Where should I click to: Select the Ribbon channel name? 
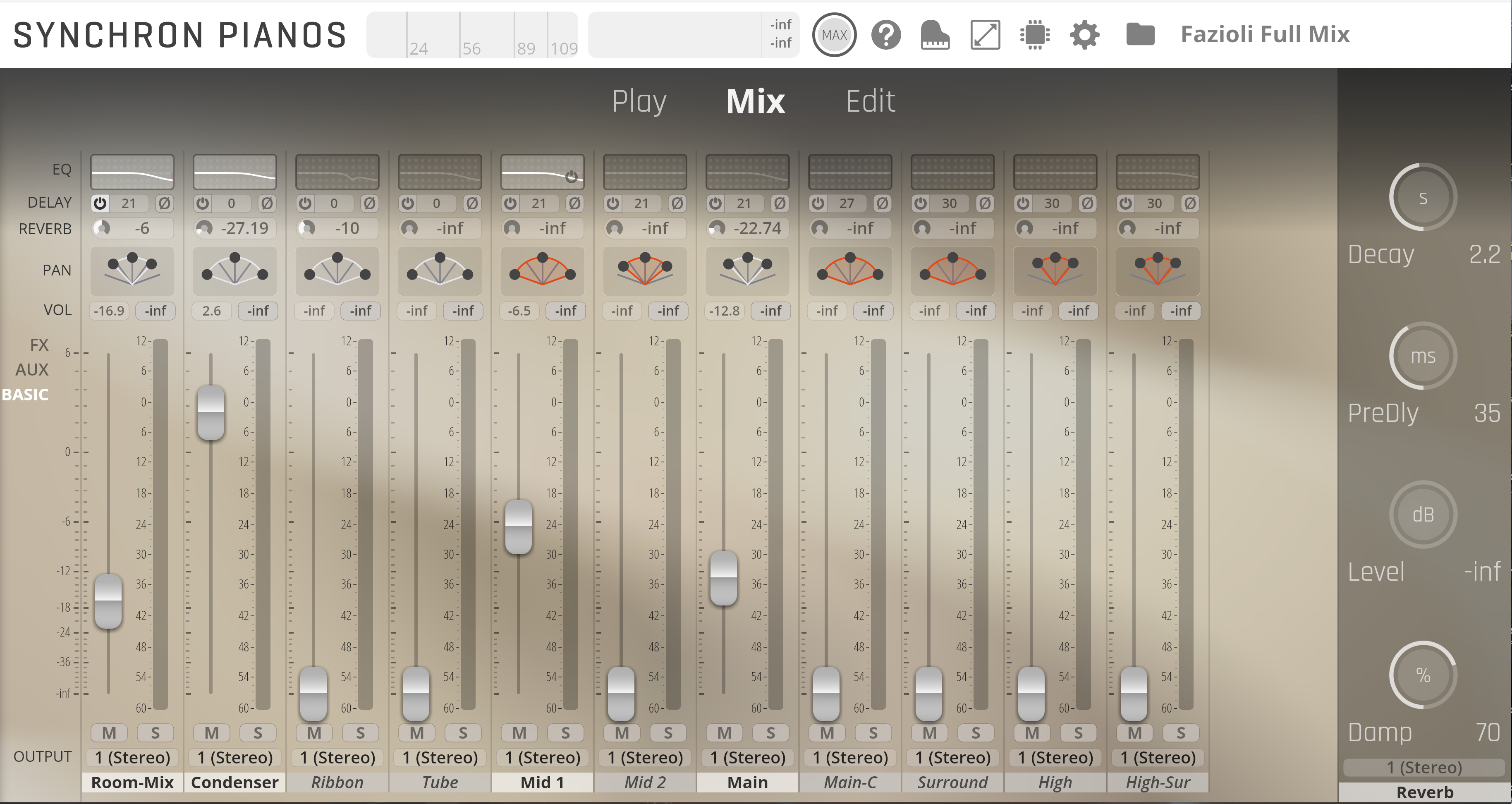tap(337, 782)
